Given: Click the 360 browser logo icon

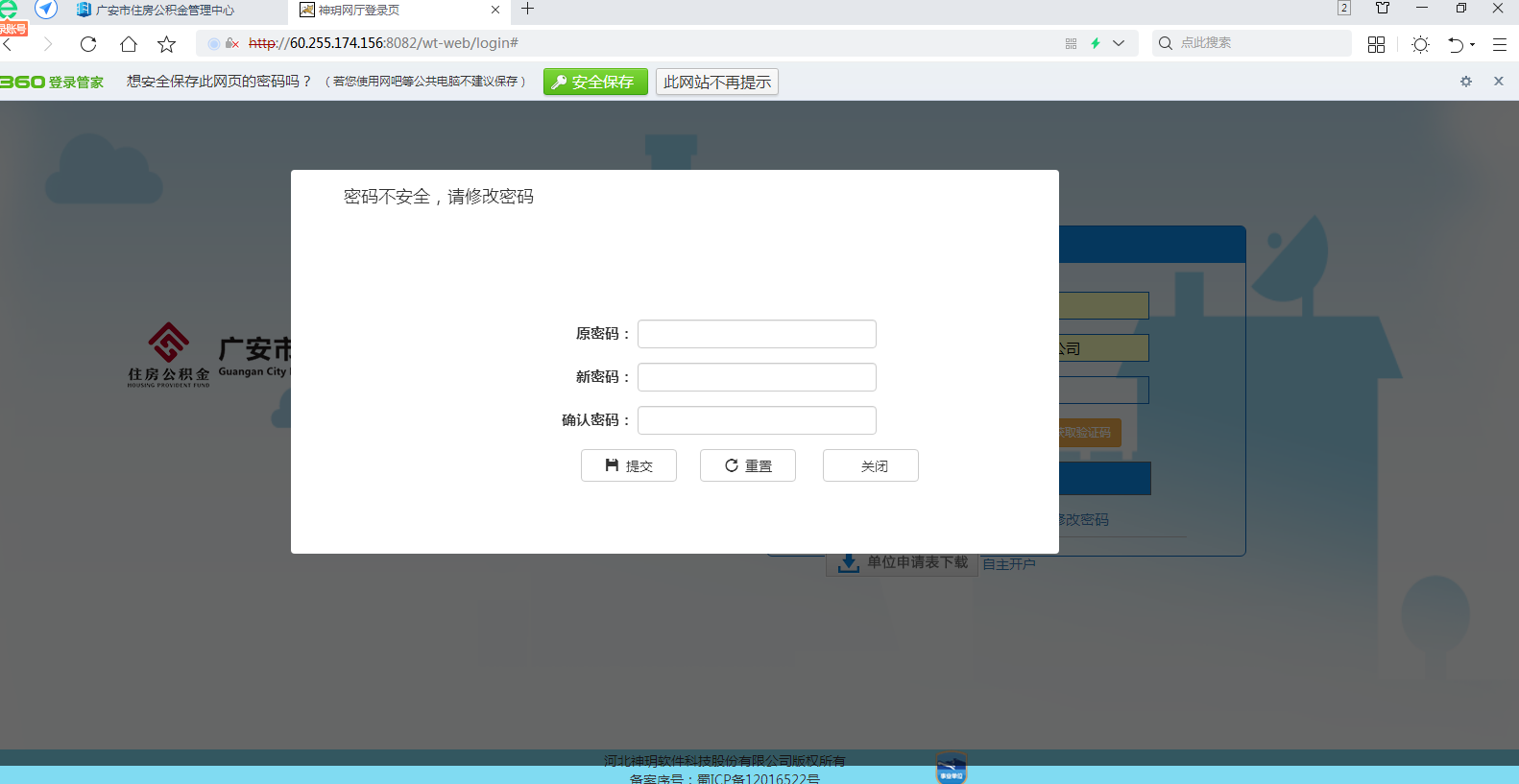Looking at the screenshot, I should (x=9, y=9).
